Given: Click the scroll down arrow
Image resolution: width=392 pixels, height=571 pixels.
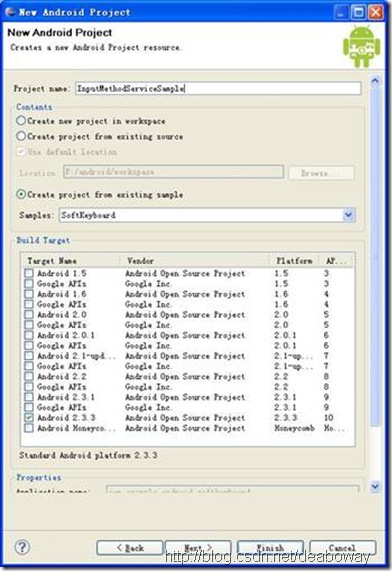Looking at the screenshot, I should [375, 486].
